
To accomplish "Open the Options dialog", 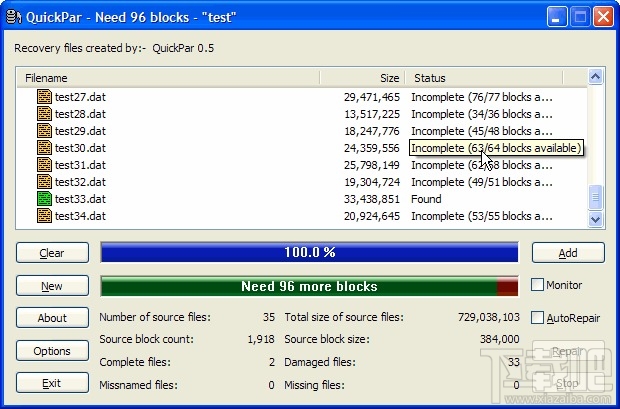I will 52,351.
